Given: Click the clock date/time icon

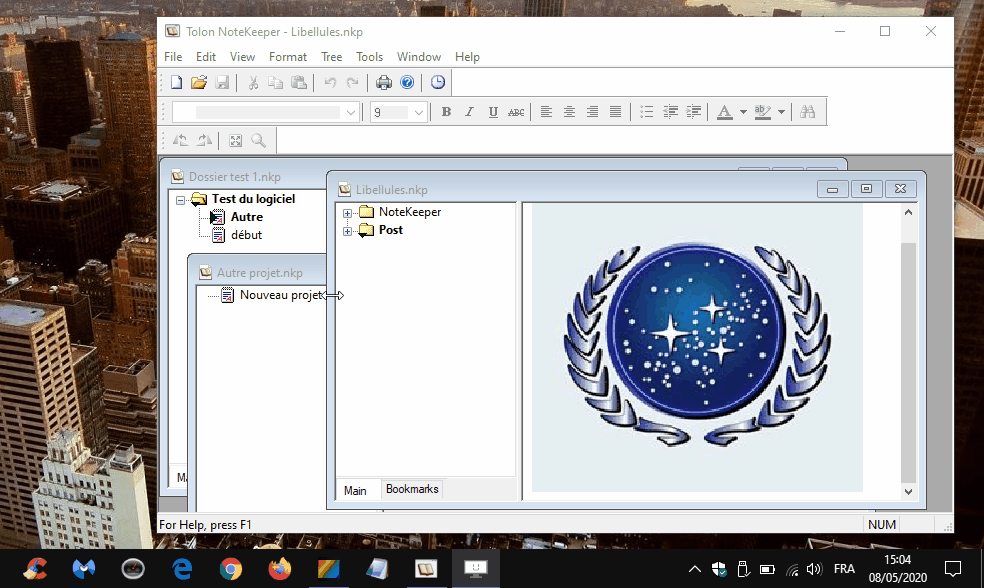Looking at the screenshot, I should [x=438, y=82].
